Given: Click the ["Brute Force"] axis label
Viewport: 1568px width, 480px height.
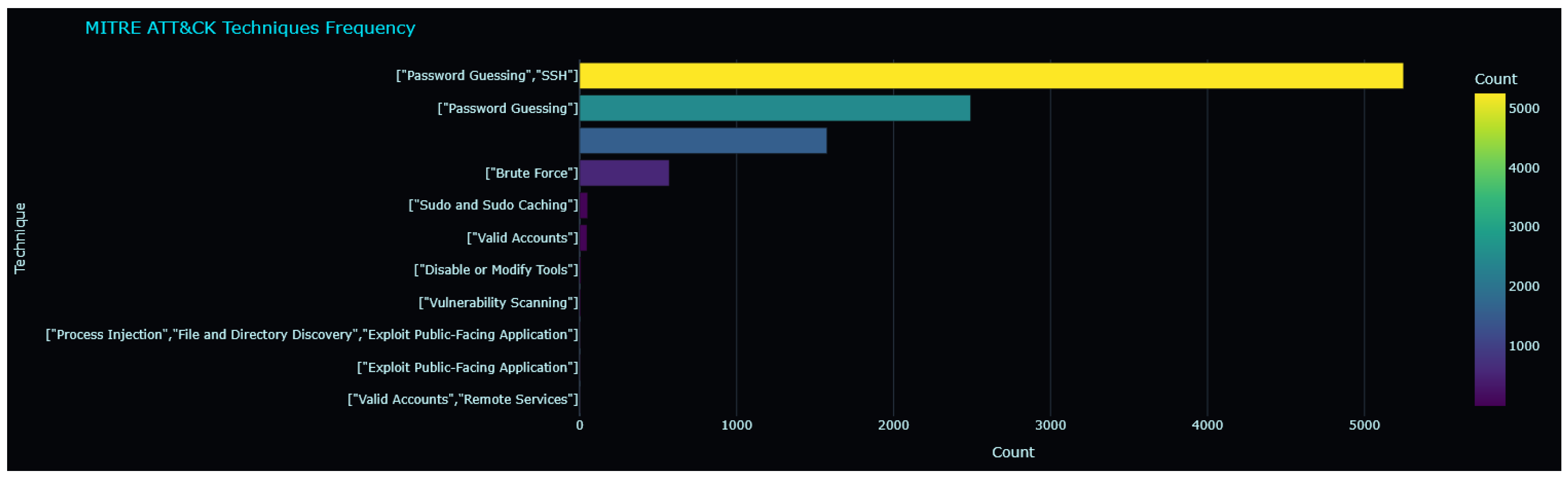Looking at the screenshot, I should 531,173.
